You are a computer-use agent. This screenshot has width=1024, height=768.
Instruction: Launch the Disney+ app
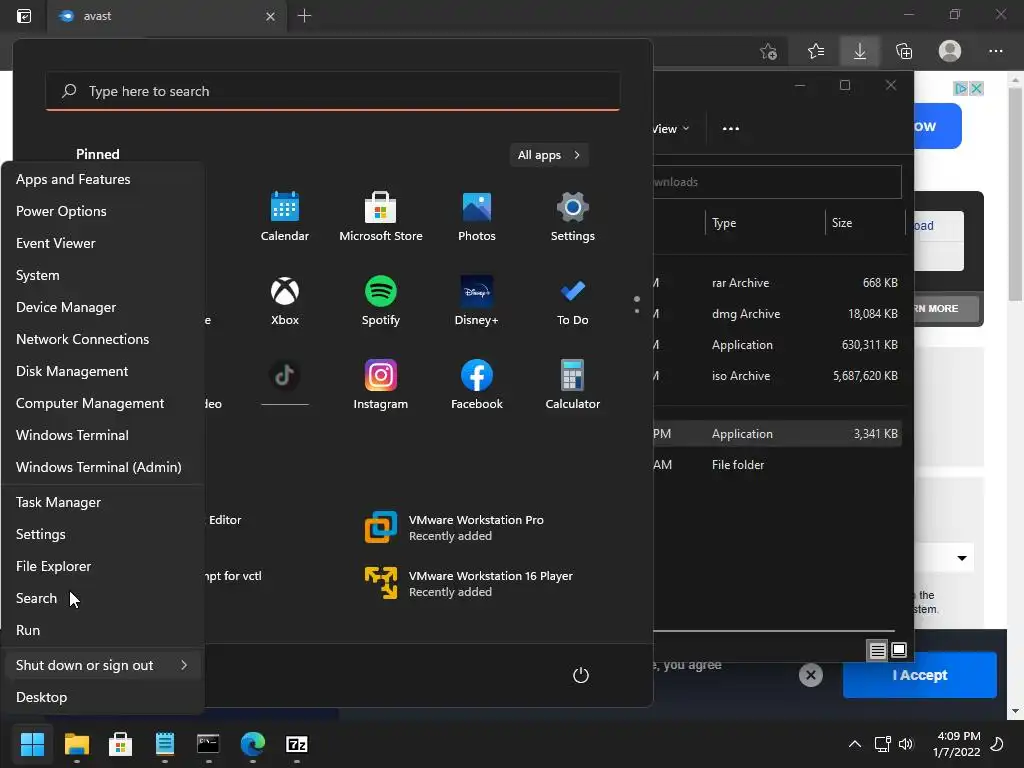tap(477, 300)
